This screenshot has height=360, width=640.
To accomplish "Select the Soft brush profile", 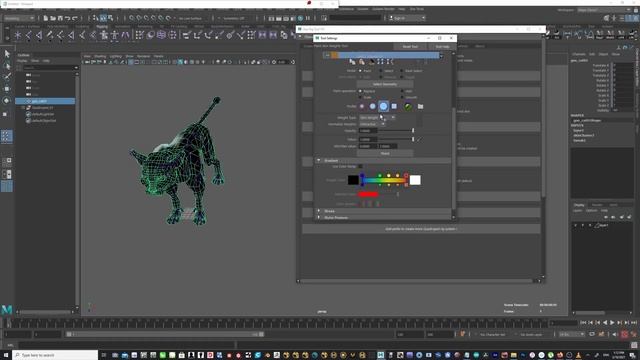I will click(373, 106).
